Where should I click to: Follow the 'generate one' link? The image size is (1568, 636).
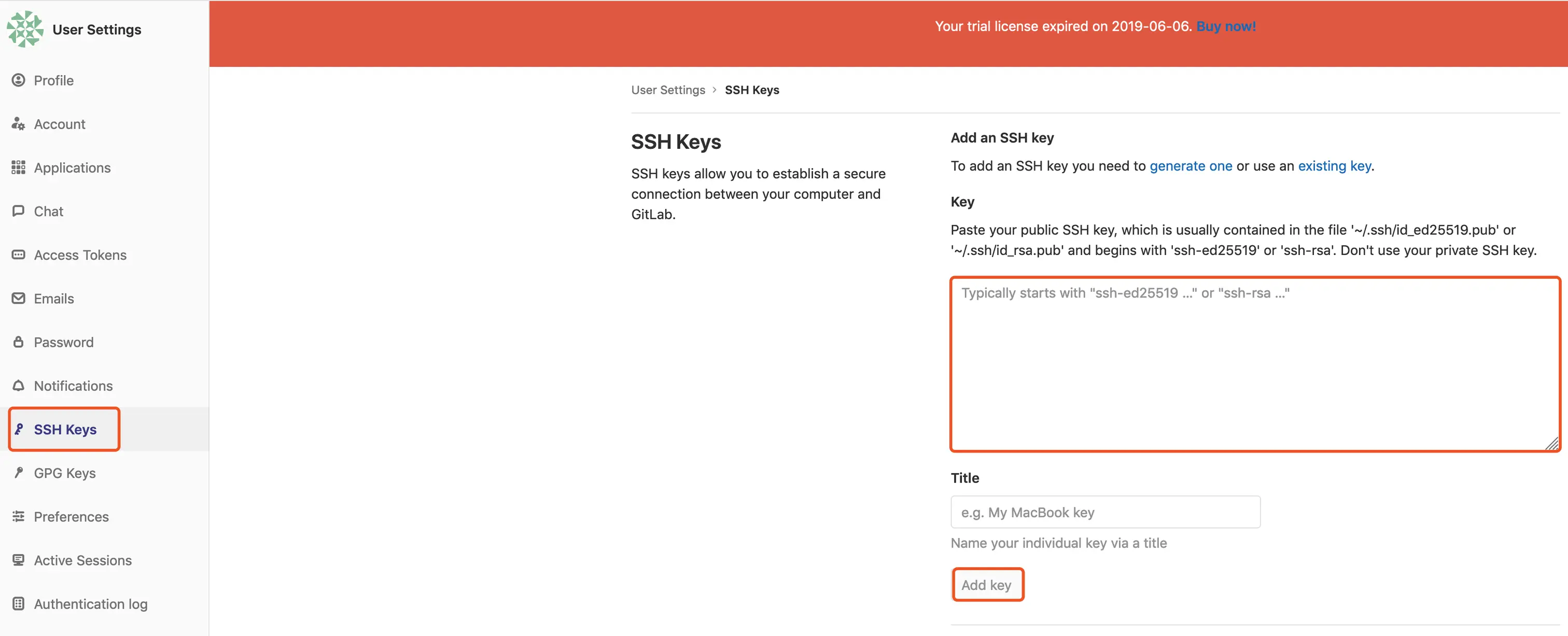(x=1190, y=166)
